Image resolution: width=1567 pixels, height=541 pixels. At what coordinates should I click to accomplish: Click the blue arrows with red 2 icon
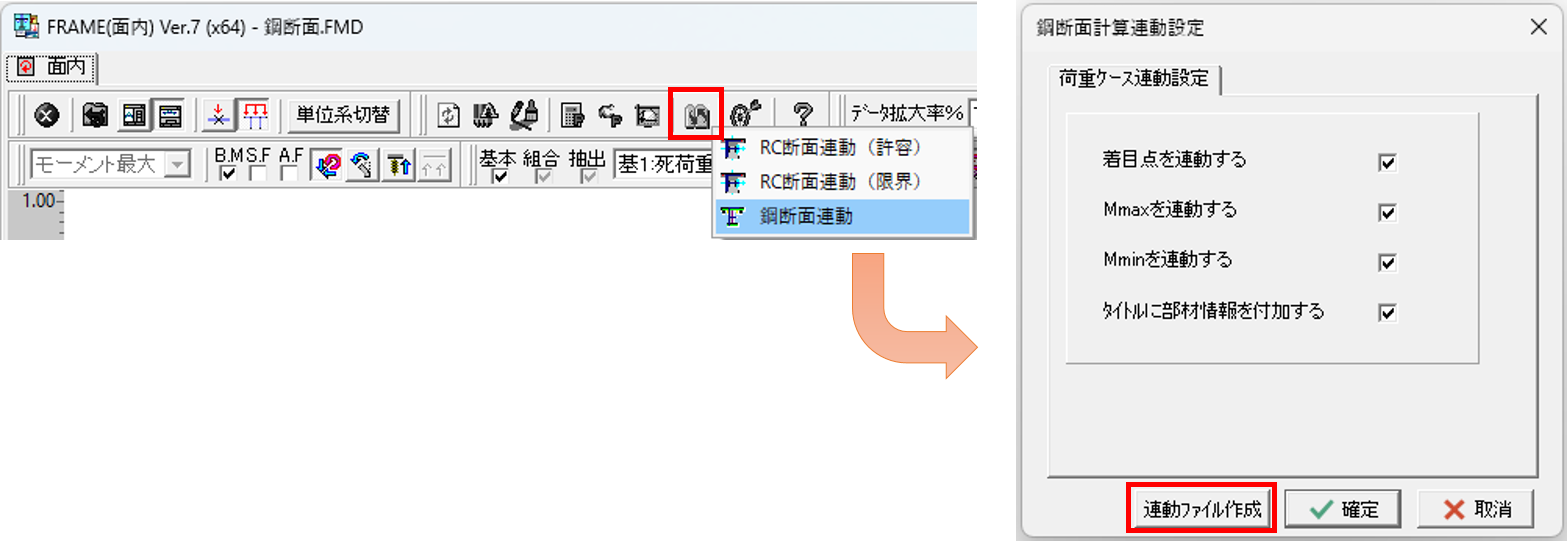325,165
